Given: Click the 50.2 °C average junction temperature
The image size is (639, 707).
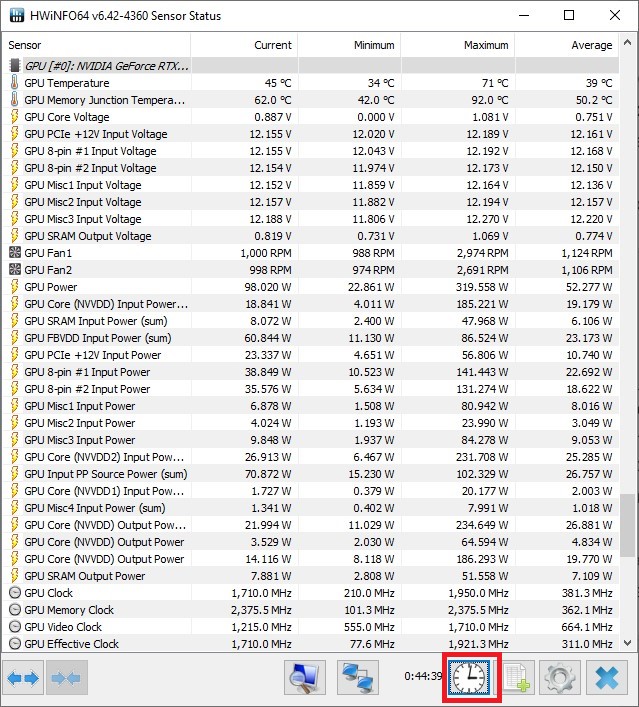Looking at the screenshot, I should pyautogui.click(x=594, y=100).
